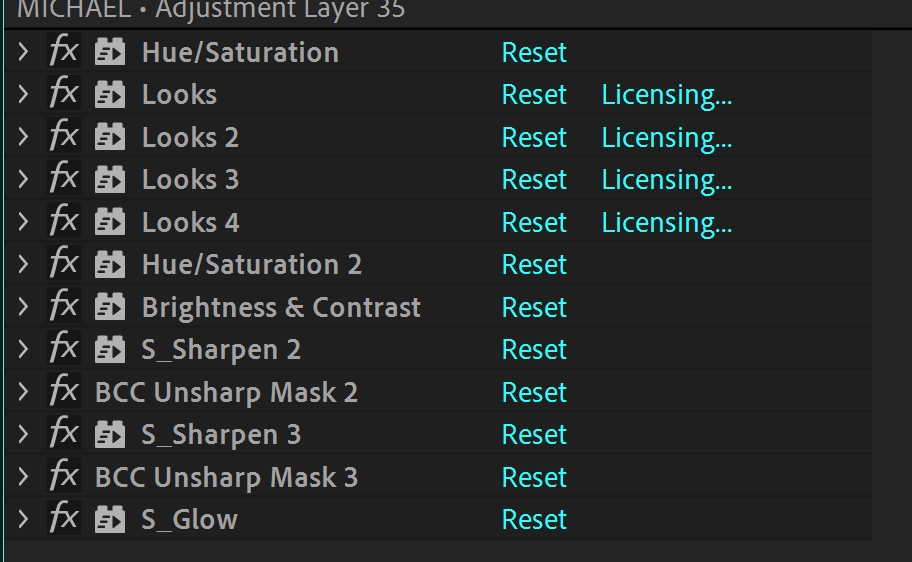Reset the S_Sharpen 2 effect
The image size is (912, 562).
point(534,349)
